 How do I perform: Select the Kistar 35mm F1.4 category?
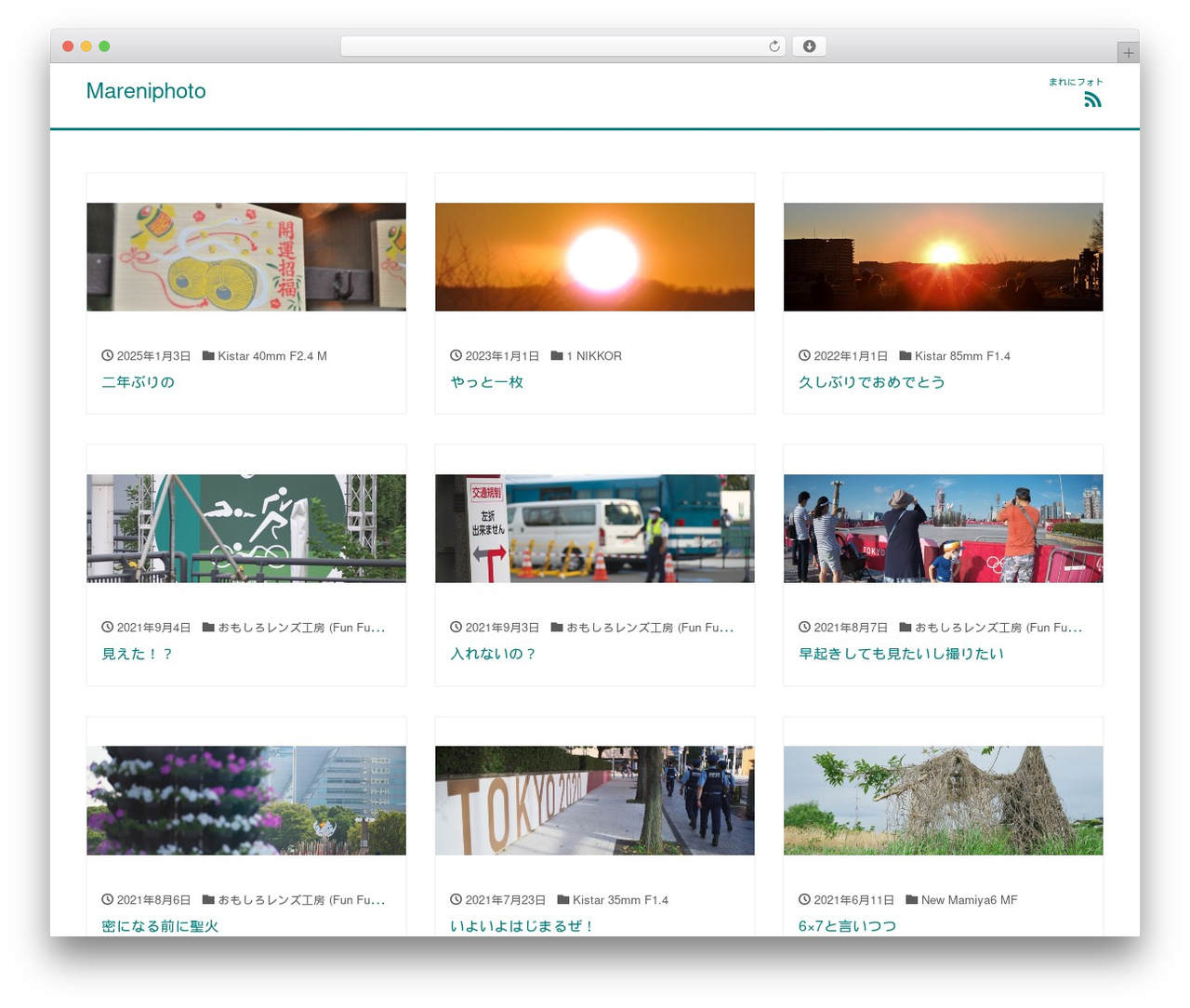(x=620, y=900)
